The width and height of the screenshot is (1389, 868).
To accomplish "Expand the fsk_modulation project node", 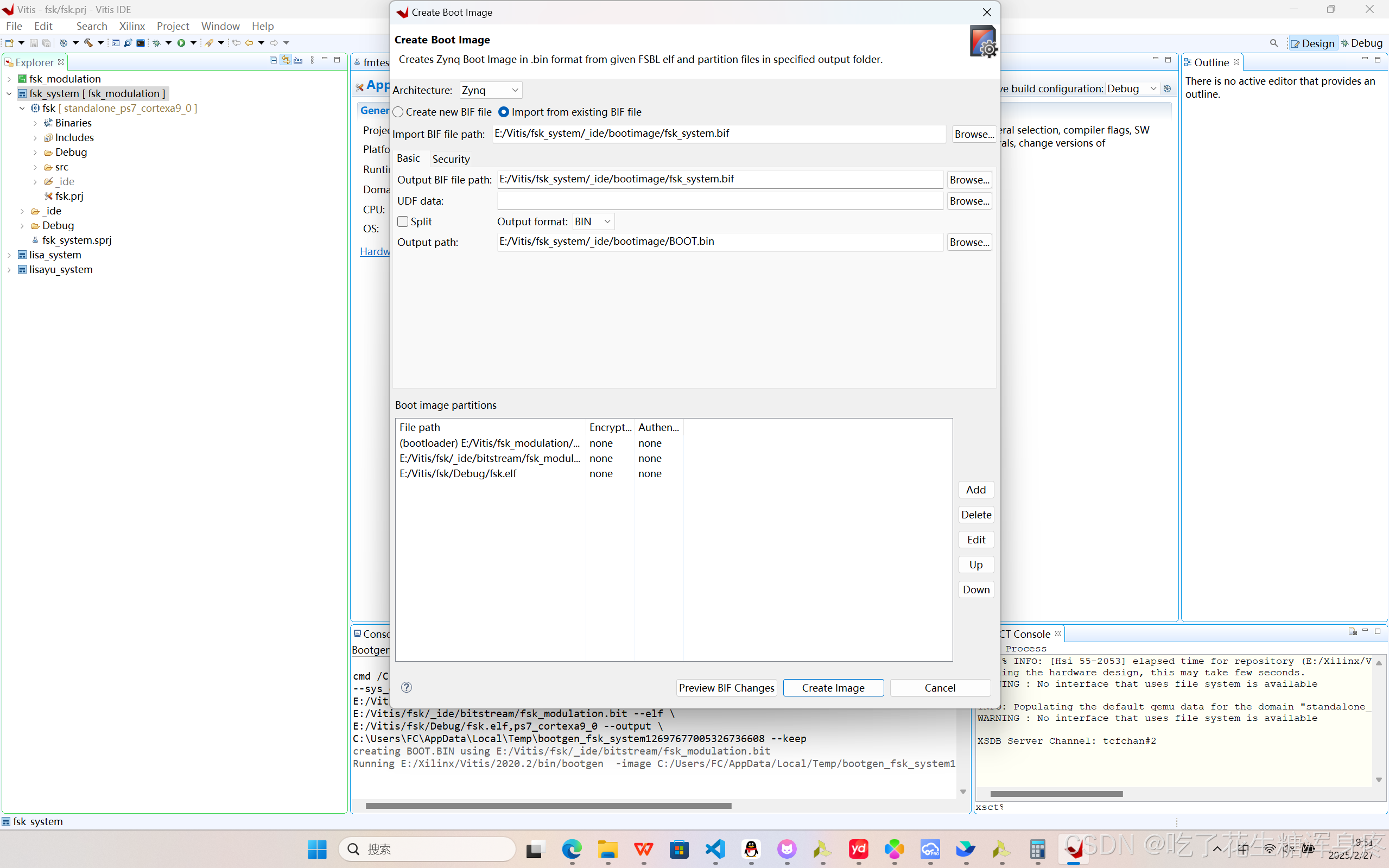I will (x=9, y=79).
